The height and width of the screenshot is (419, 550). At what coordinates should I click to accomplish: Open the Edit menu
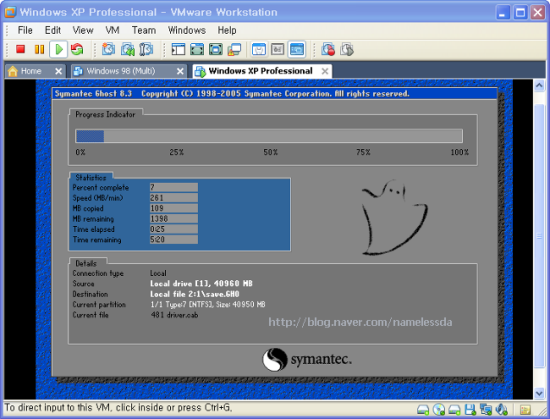pyautogui.click(x=53, y=30)
